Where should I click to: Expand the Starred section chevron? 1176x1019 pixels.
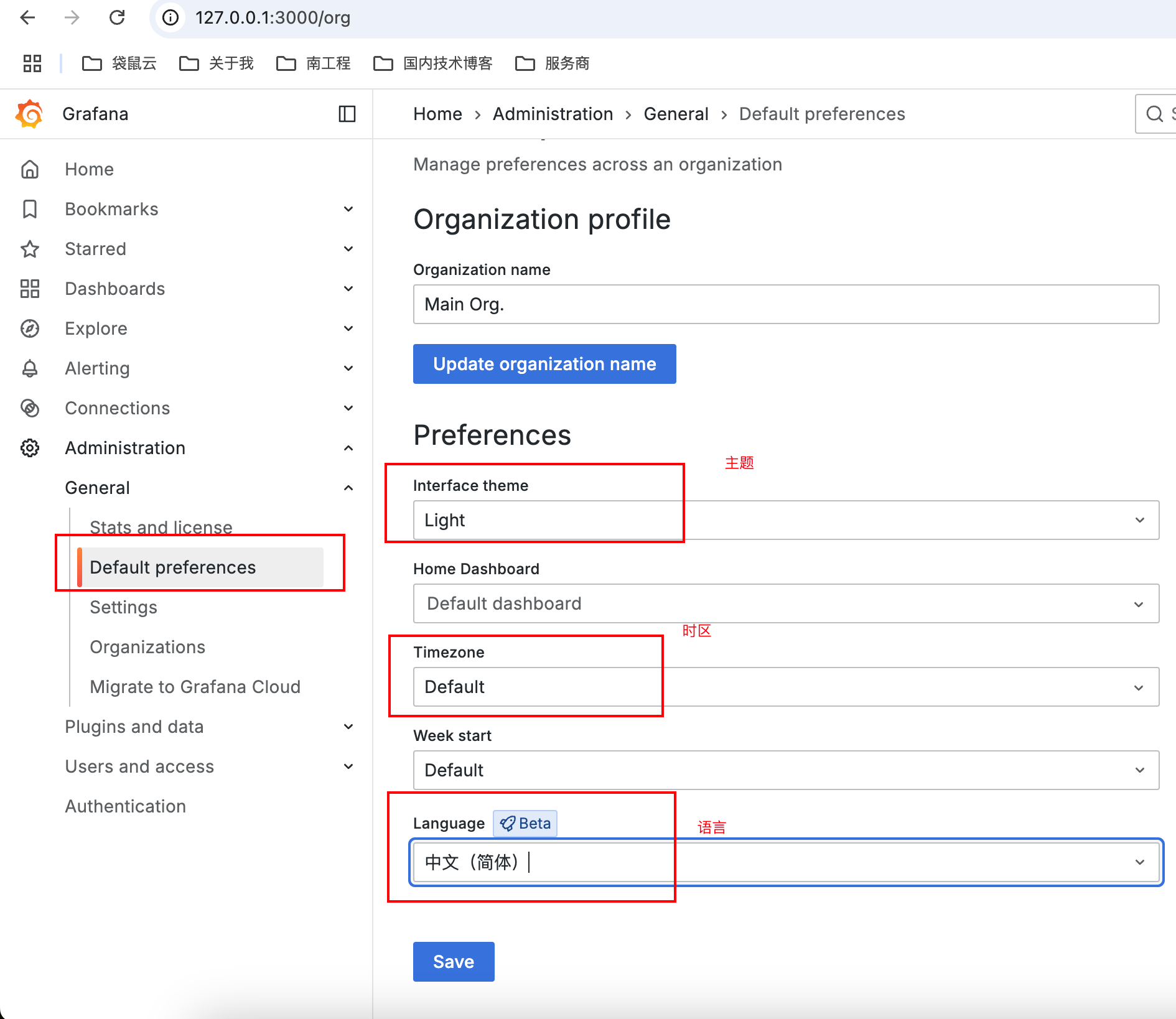coord(348,249)
